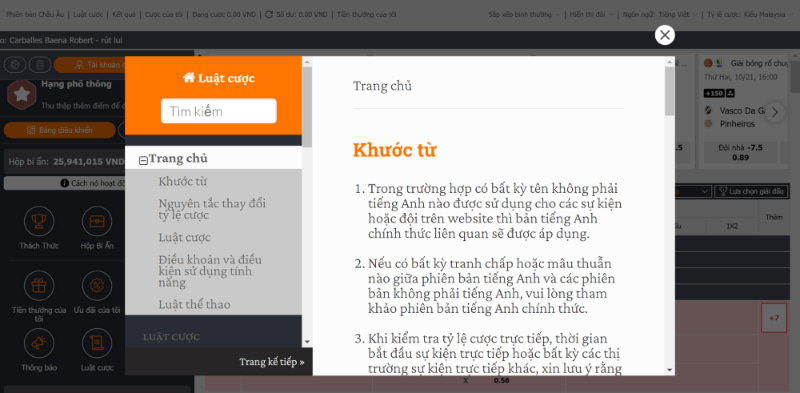Viewport: 800px width, 393px height.
Task: Click the Thách Thức trophy icon
Action: (x=39, y=222)
